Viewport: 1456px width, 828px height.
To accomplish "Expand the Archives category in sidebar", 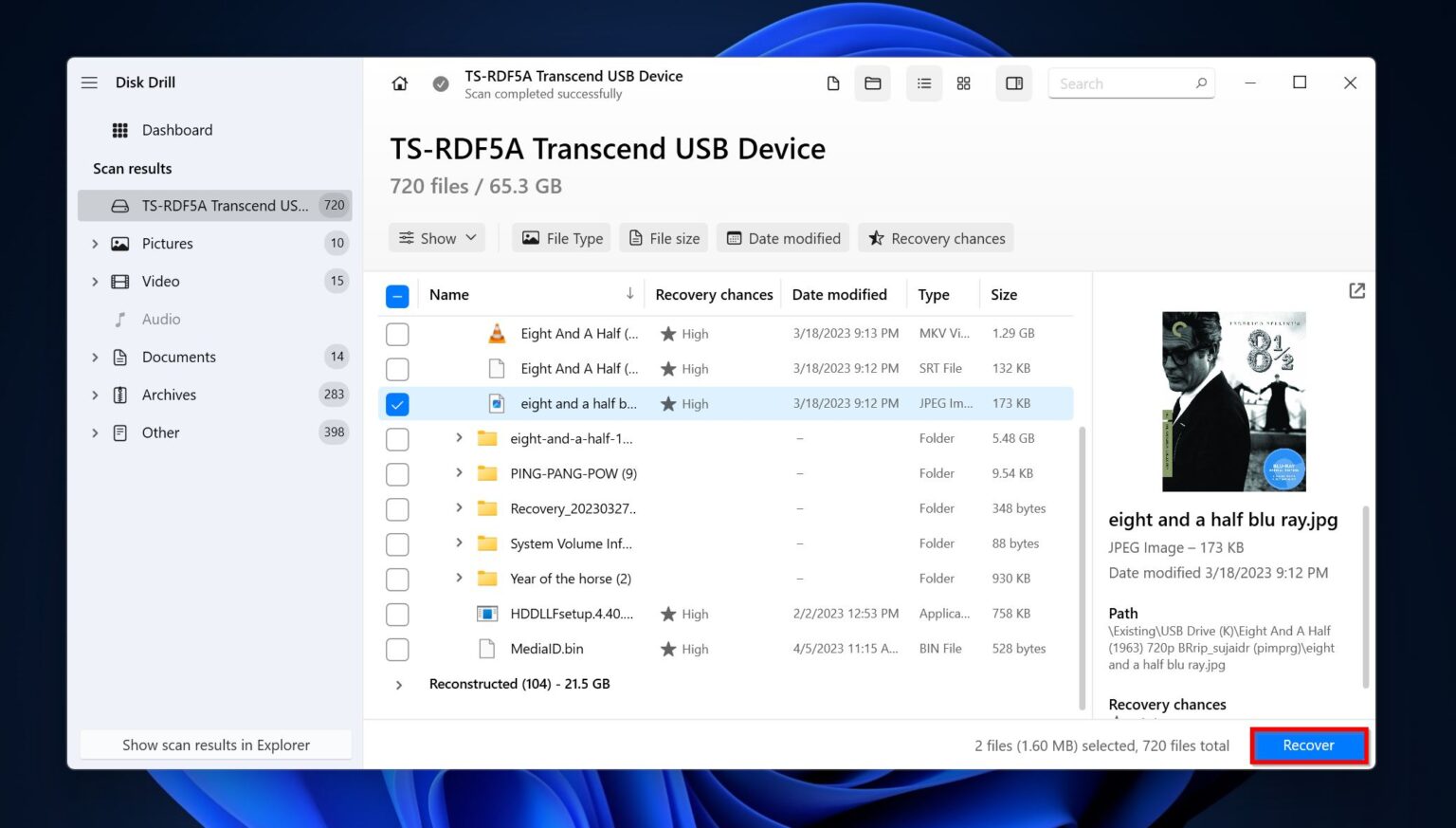I will pyautogui.click(x=95, y=395).
